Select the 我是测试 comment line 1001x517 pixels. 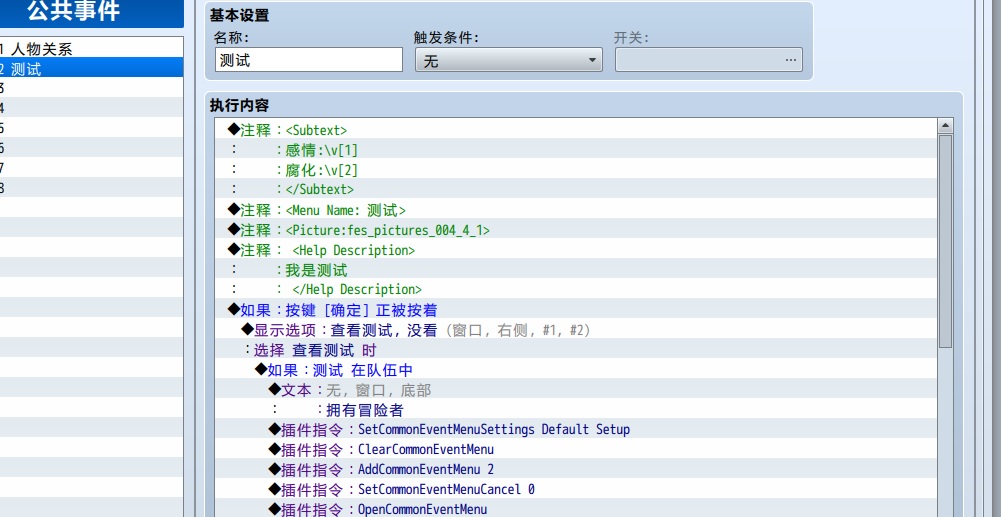(576, 270)
